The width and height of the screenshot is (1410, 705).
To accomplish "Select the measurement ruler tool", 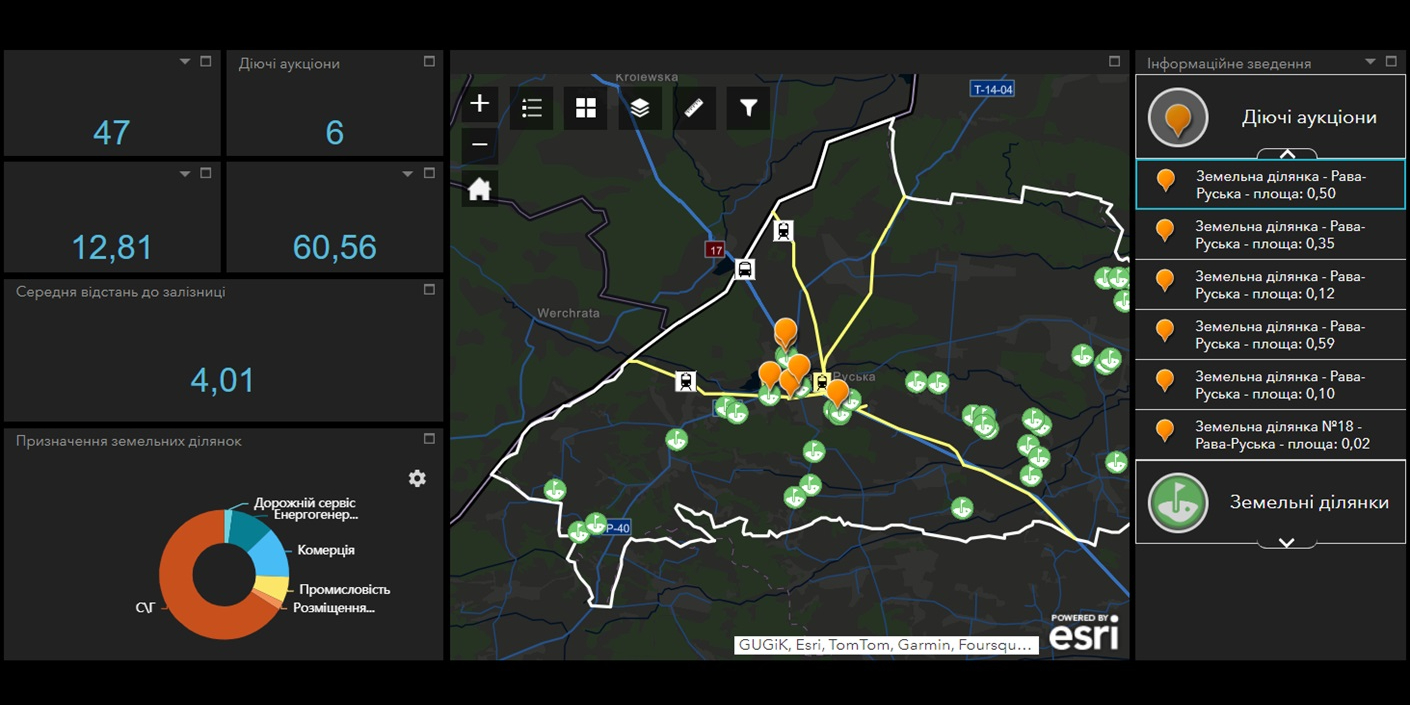I will (694, 108).
